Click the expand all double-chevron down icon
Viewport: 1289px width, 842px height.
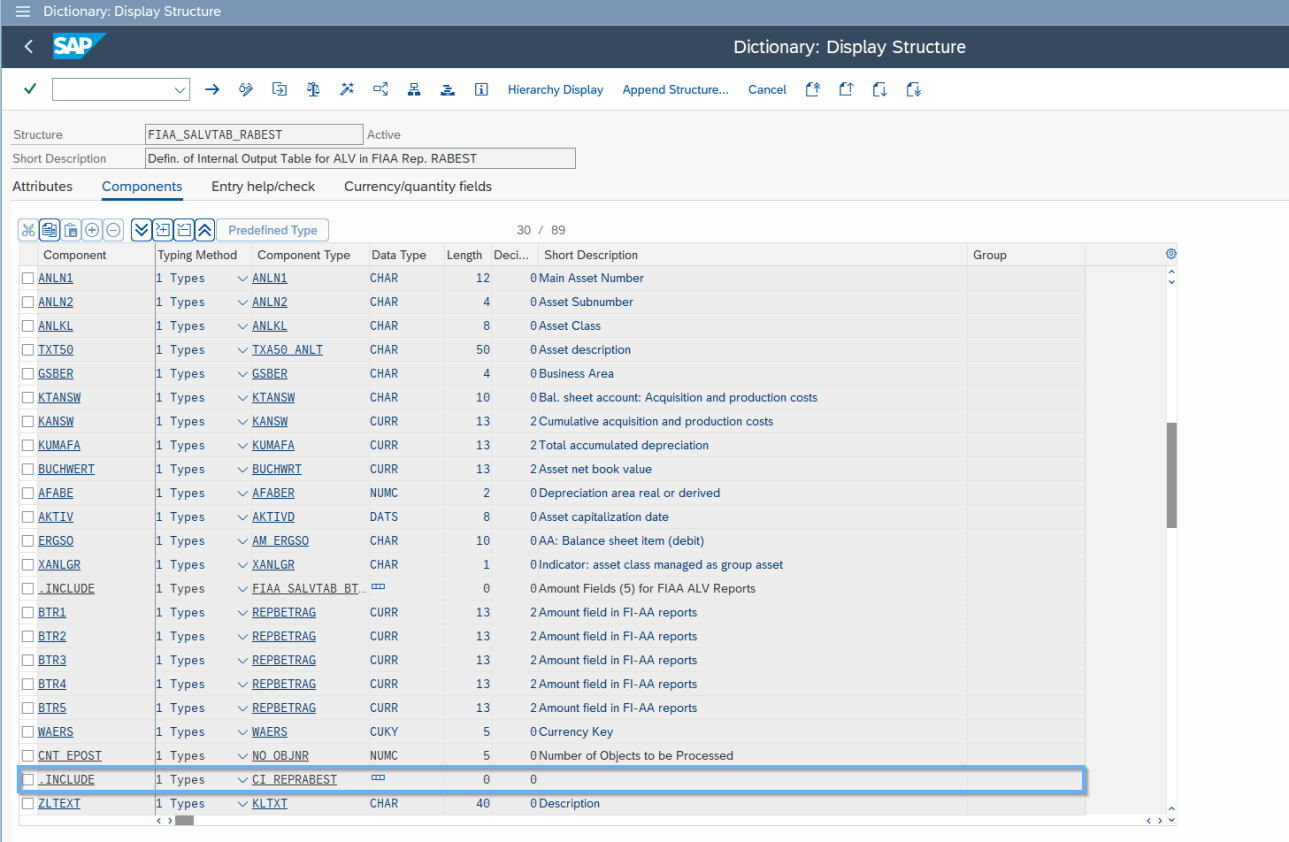(141, 230)
